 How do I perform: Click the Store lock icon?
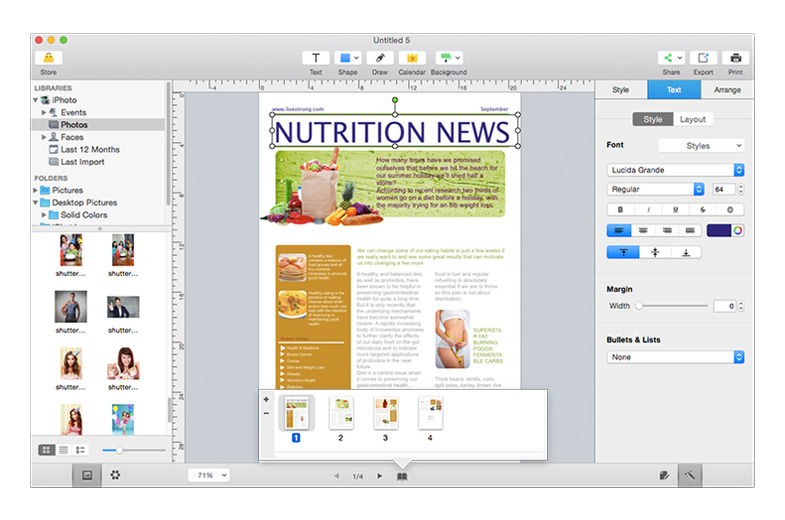49,58
